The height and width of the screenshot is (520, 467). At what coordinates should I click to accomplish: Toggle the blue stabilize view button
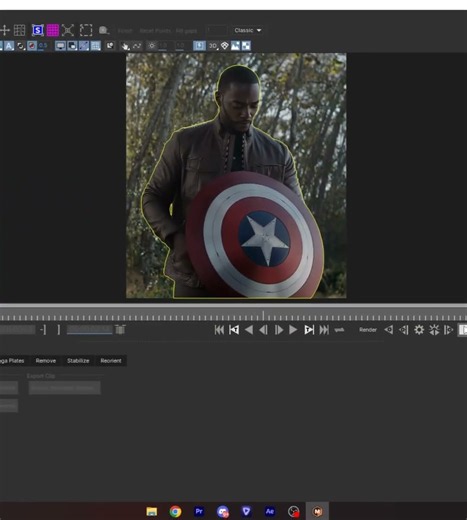(x=199, y=46)
